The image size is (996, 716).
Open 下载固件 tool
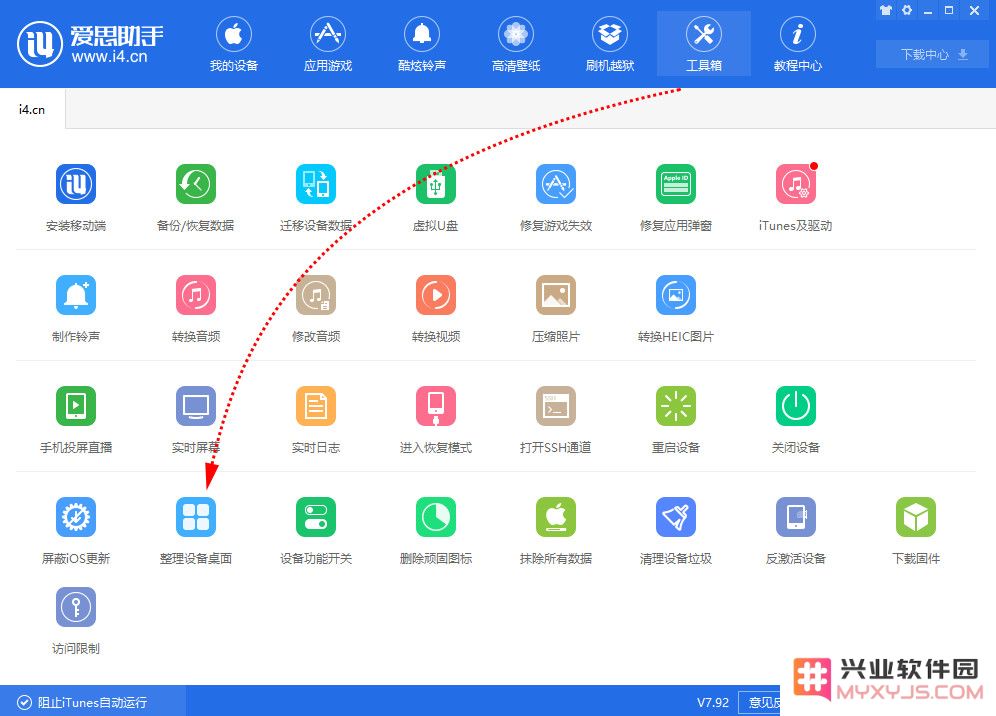pyautogui.click(x=916, y=517)
